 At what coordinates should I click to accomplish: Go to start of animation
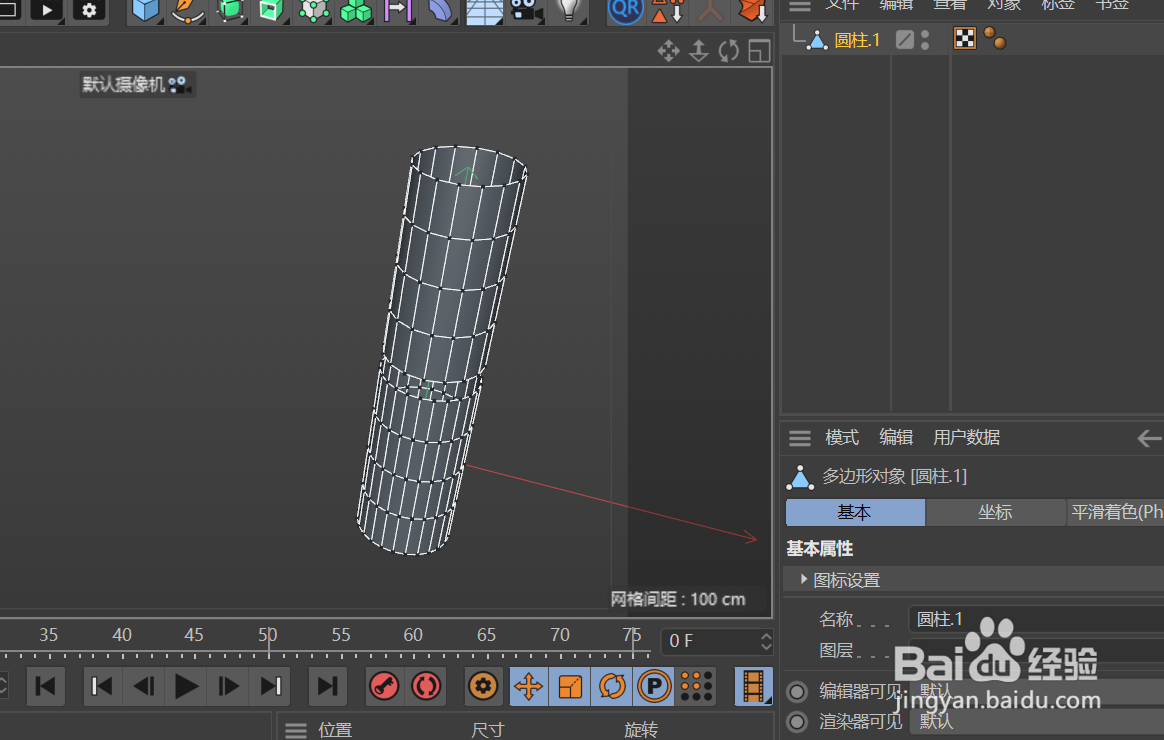click(45, 687)
